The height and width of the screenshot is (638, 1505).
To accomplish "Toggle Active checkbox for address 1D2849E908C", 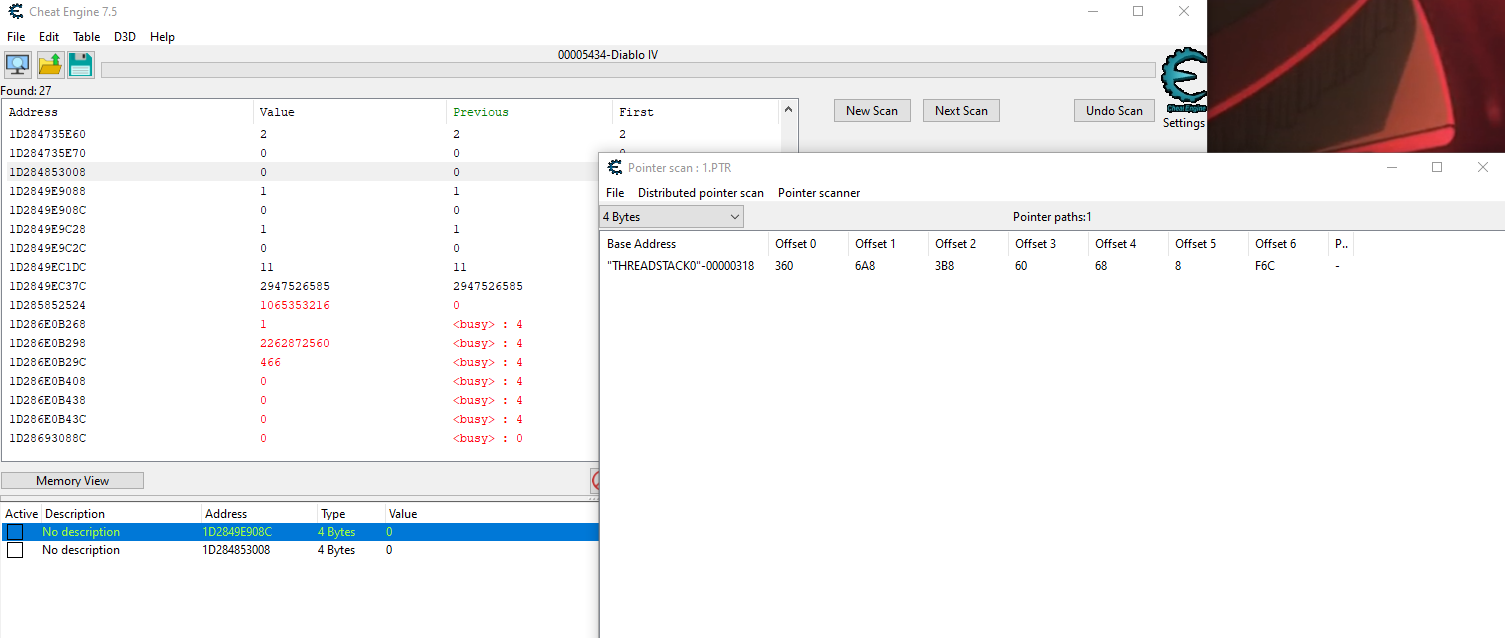I will 15,532.
